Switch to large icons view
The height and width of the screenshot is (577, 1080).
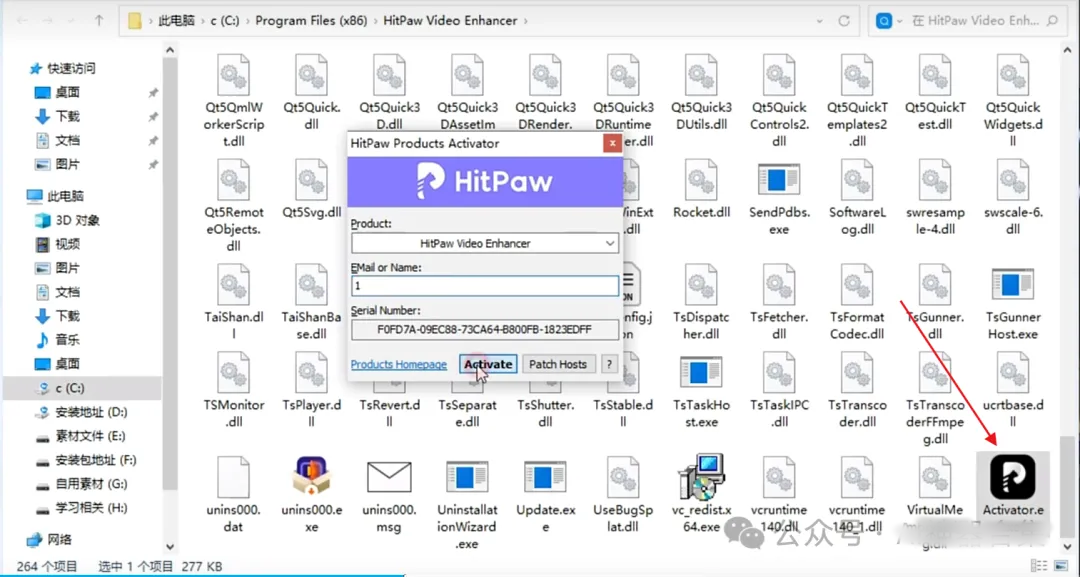coord(1063,565)
